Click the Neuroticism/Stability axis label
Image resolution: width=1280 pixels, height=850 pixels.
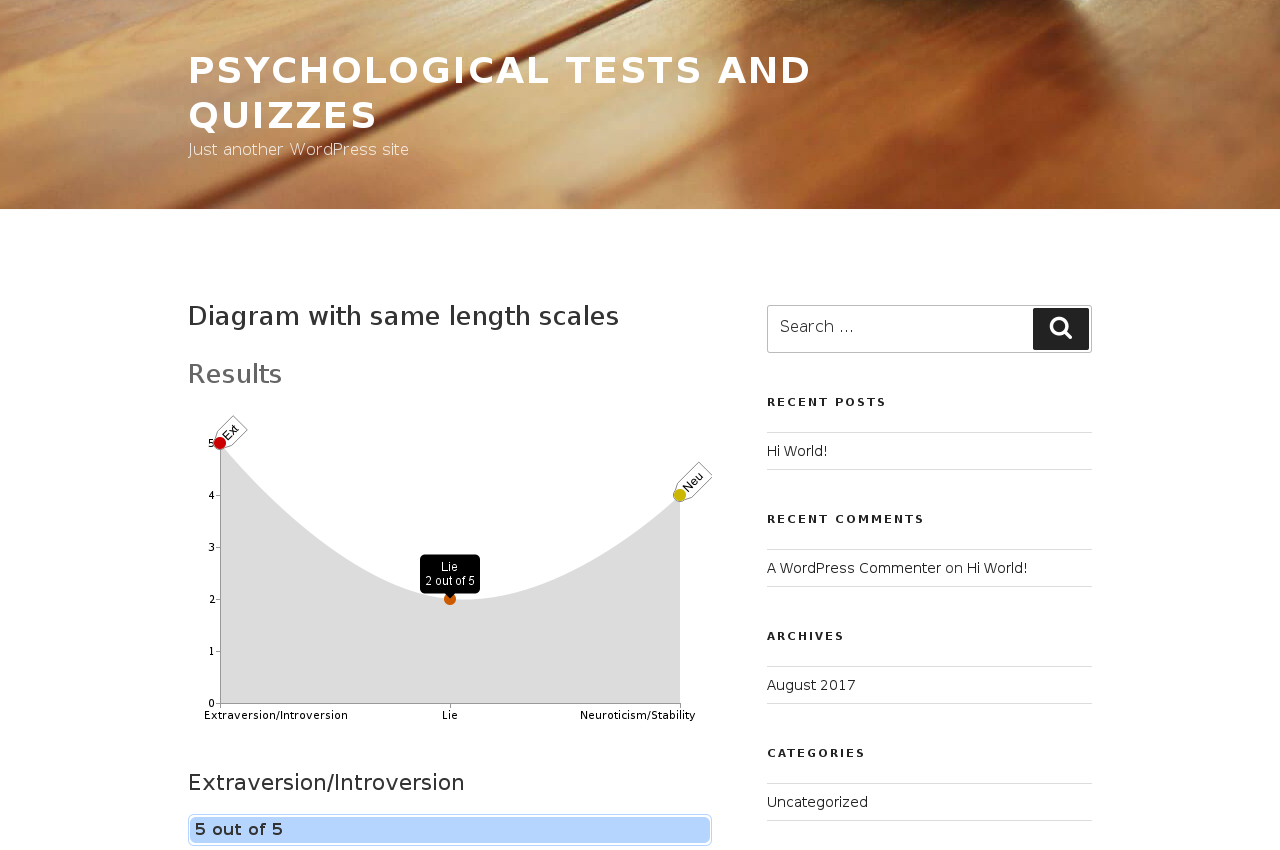point(637,716)
